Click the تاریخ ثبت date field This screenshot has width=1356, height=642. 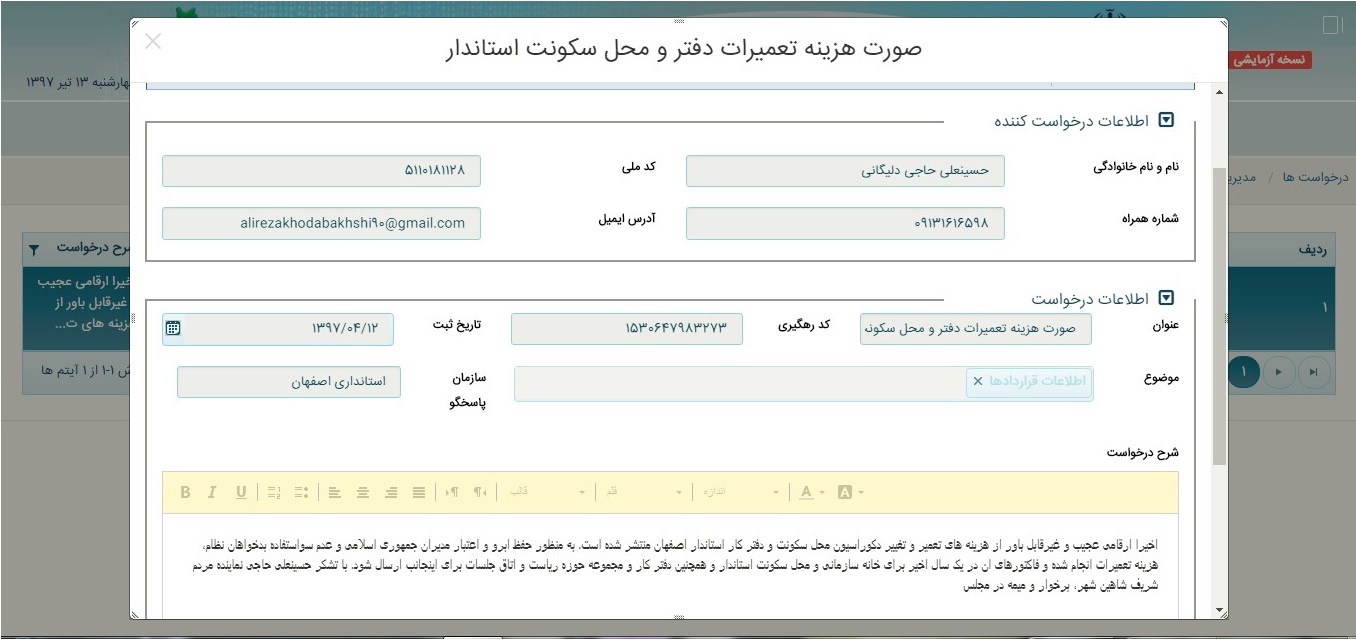tap(278, 329)
